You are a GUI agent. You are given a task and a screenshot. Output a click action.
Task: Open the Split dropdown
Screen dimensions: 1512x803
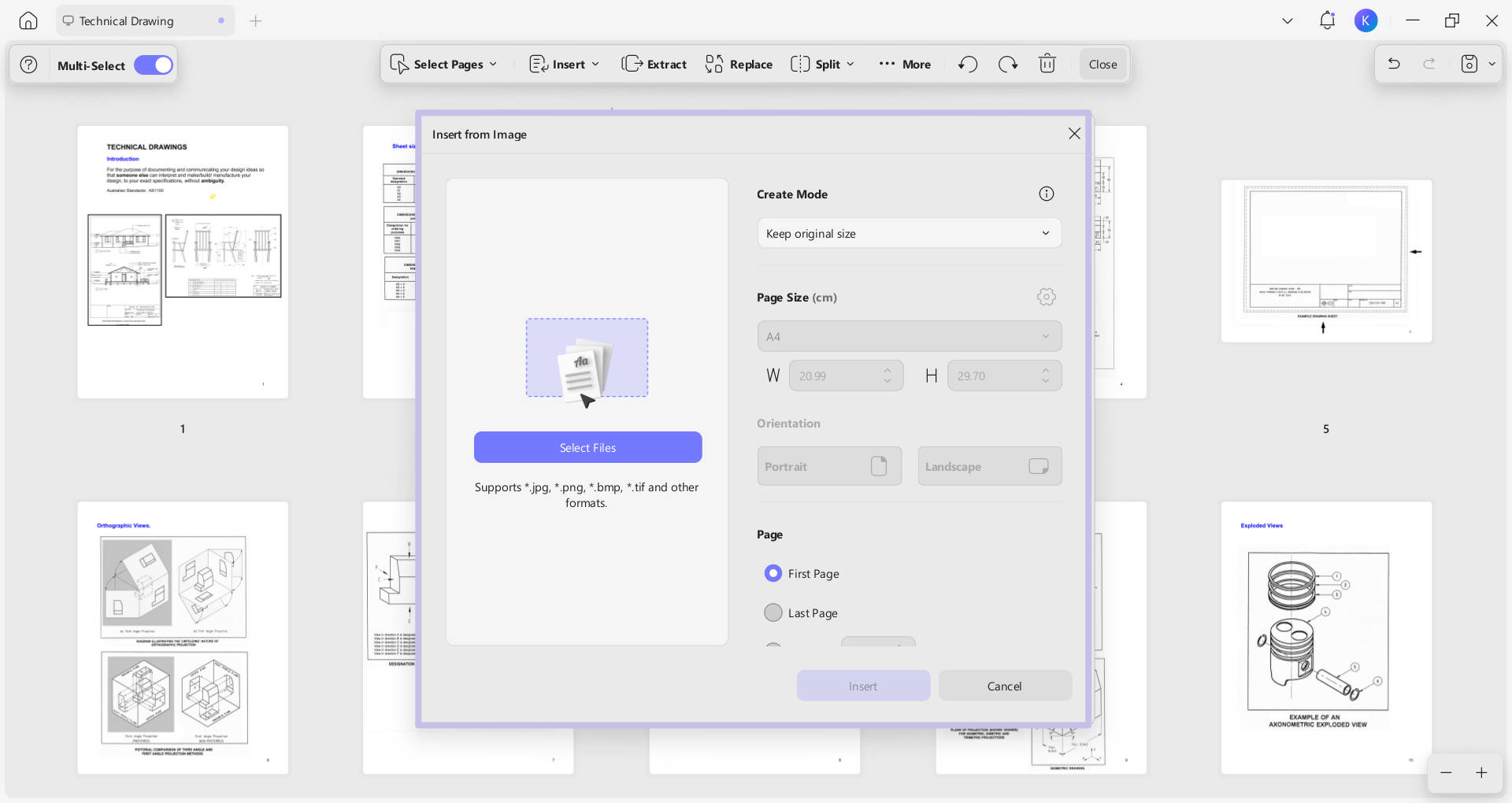(823, 65)
